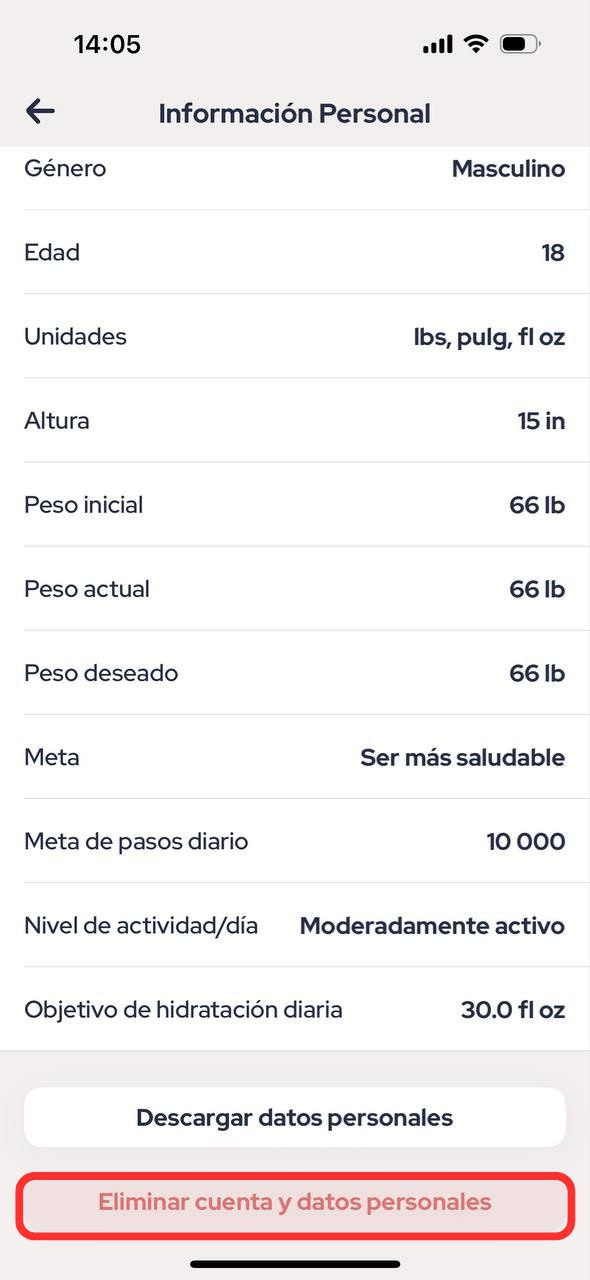590x1280 pixels.
Task: Open the Género setting row
Action: [295, 169]
